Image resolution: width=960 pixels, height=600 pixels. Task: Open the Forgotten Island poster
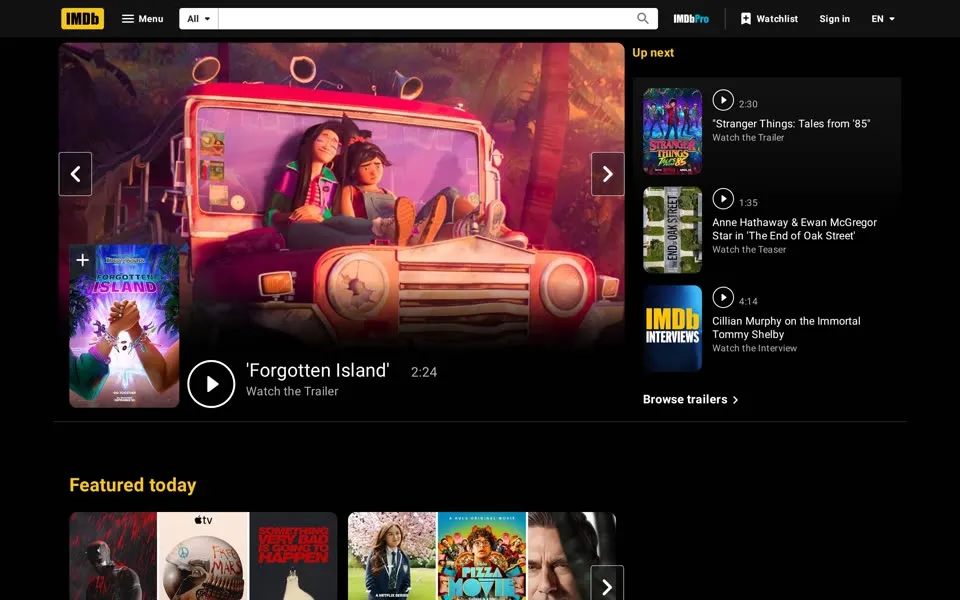pyautogui.click(x=124, y=326)
